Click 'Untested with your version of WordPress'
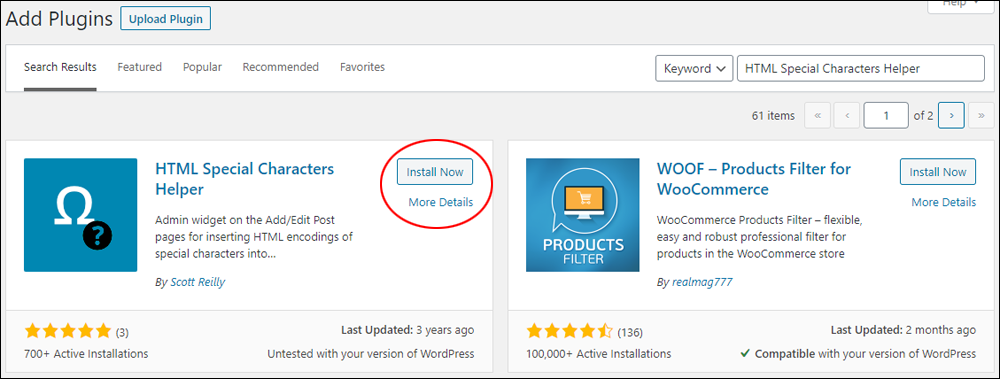Screen dimensions: 1000x379 (x=371, y=353)
